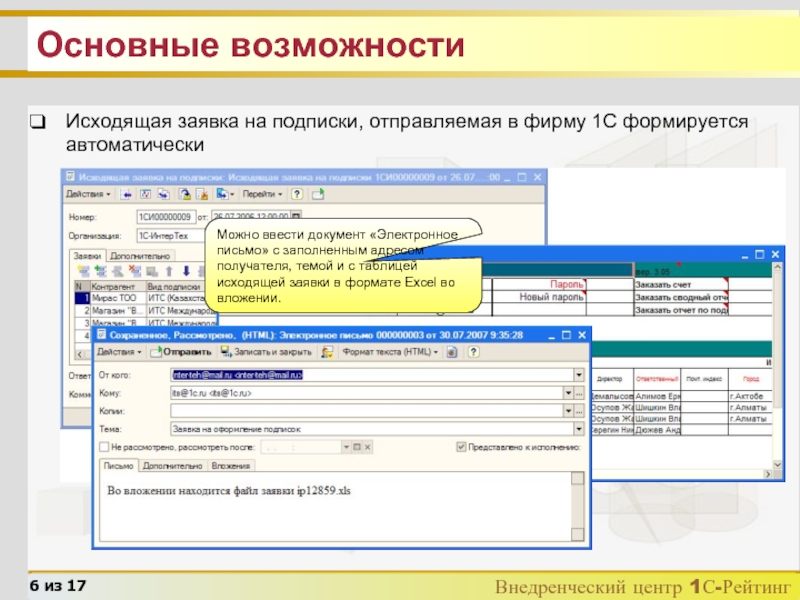Click the Номер field 1СИ00000009
Image resolution: width=800 pixels, height=600 pixels.
pyautogui.click(x=166, y=217)
